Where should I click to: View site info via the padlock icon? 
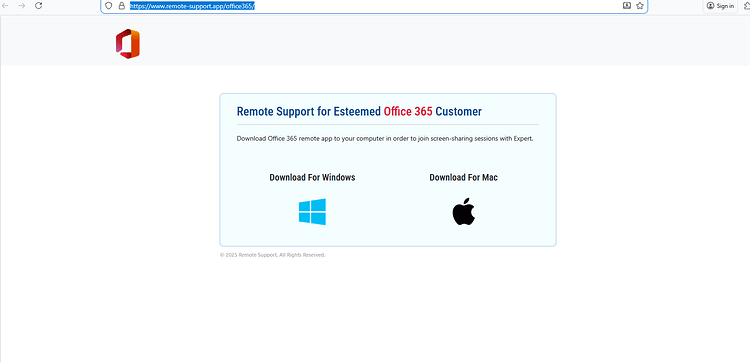[x=121, y=6]
